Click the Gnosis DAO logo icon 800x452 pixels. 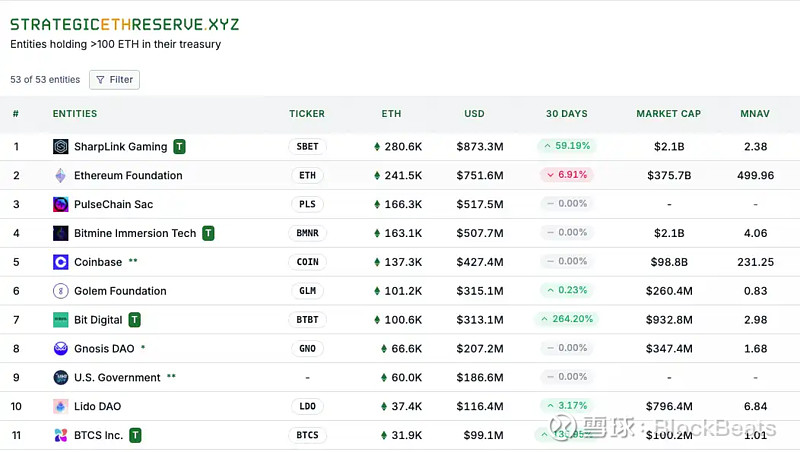61,349
